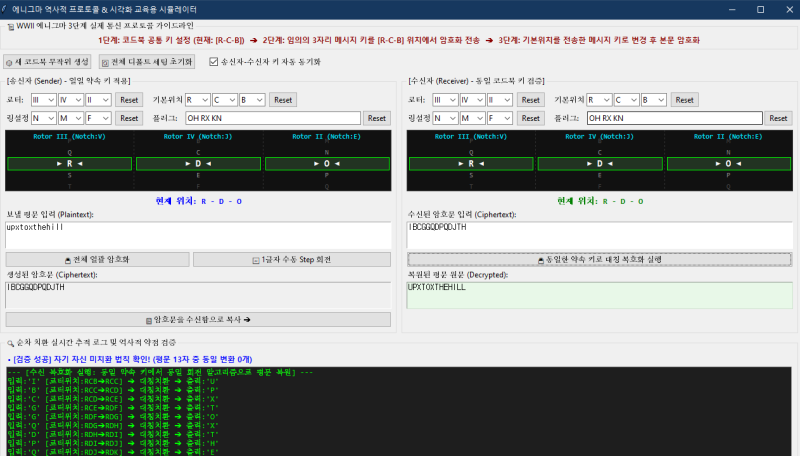Select sender Rotor III window showing R
This screenshot has width=800, height=456.
(x=69, y=164)
